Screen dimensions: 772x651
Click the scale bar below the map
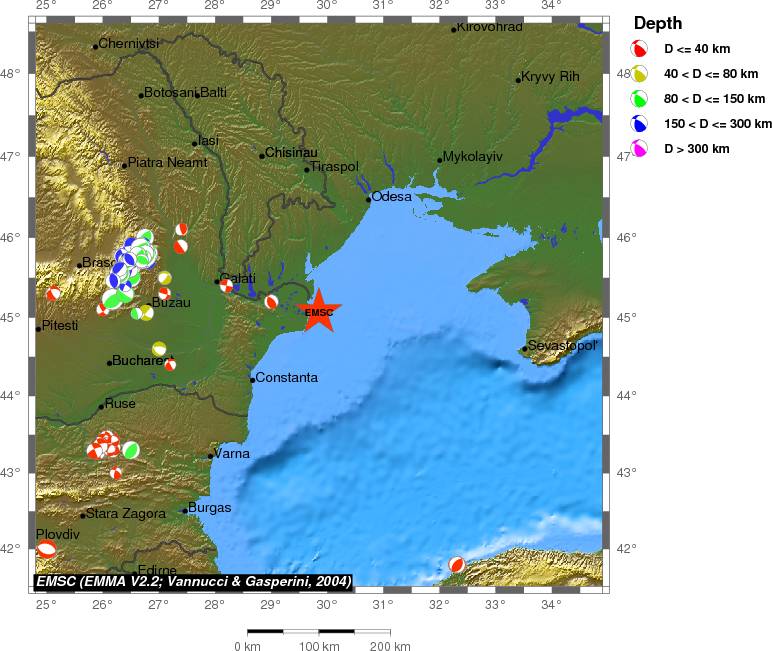(319, 631)
